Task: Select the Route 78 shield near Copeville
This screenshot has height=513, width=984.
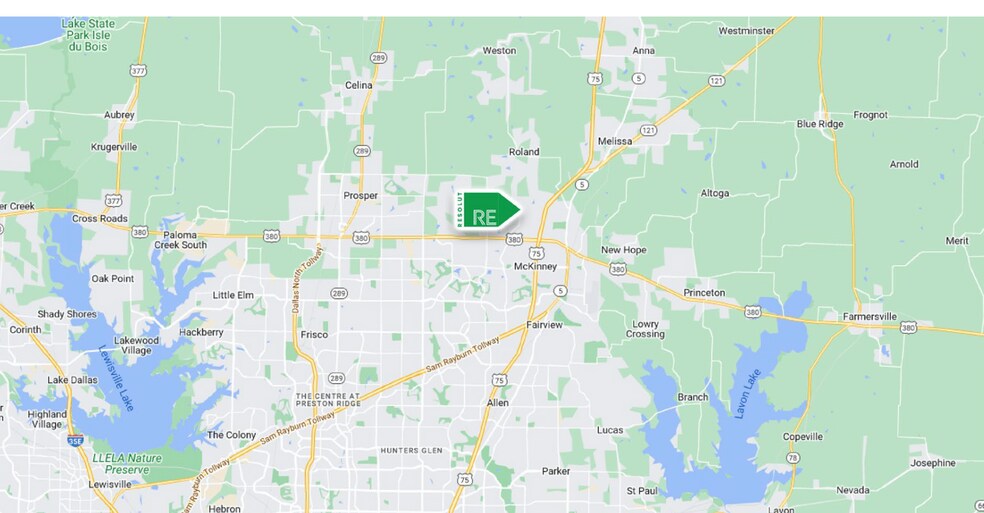Action: click(793, 458)
